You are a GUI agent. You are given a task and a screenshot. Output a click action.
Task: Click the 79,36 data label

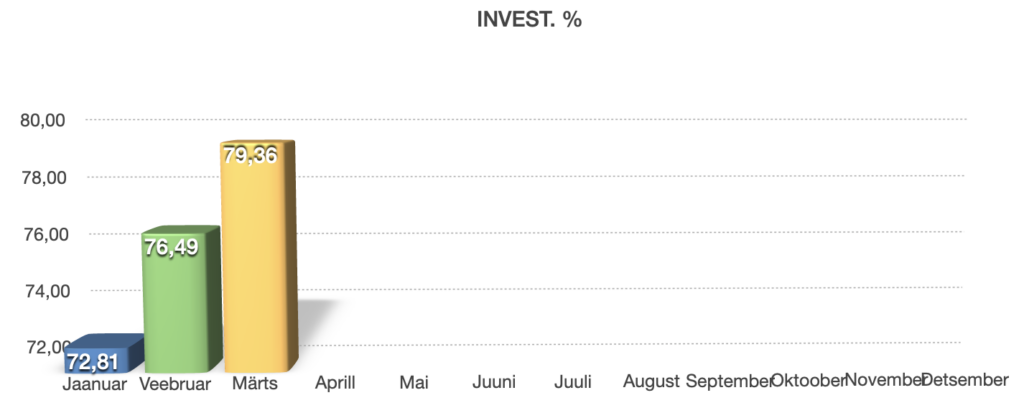pos(250,158)
